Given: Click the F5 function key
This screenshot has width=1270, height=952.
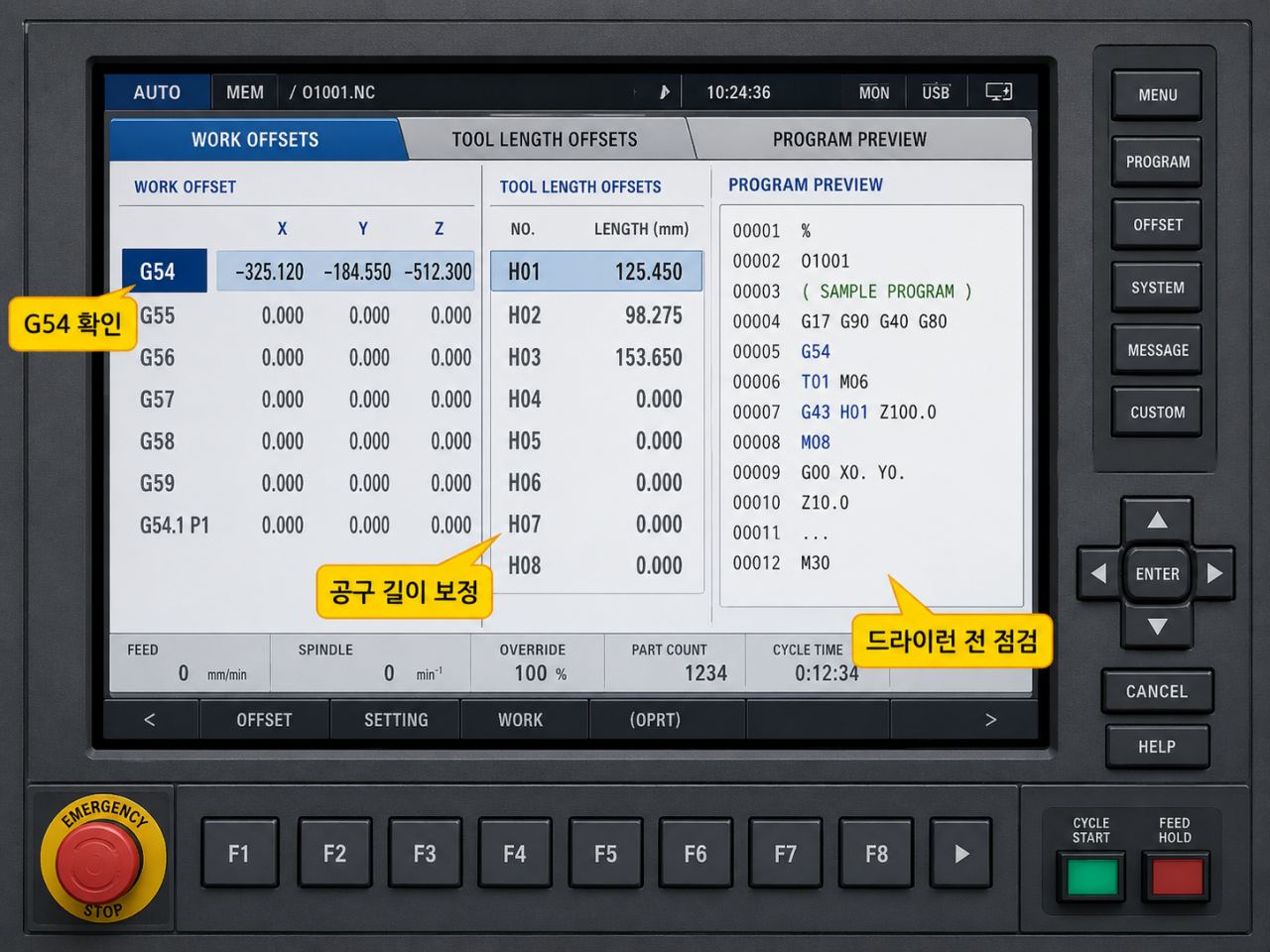Looking at the screenshot, I should coord(605,853).
